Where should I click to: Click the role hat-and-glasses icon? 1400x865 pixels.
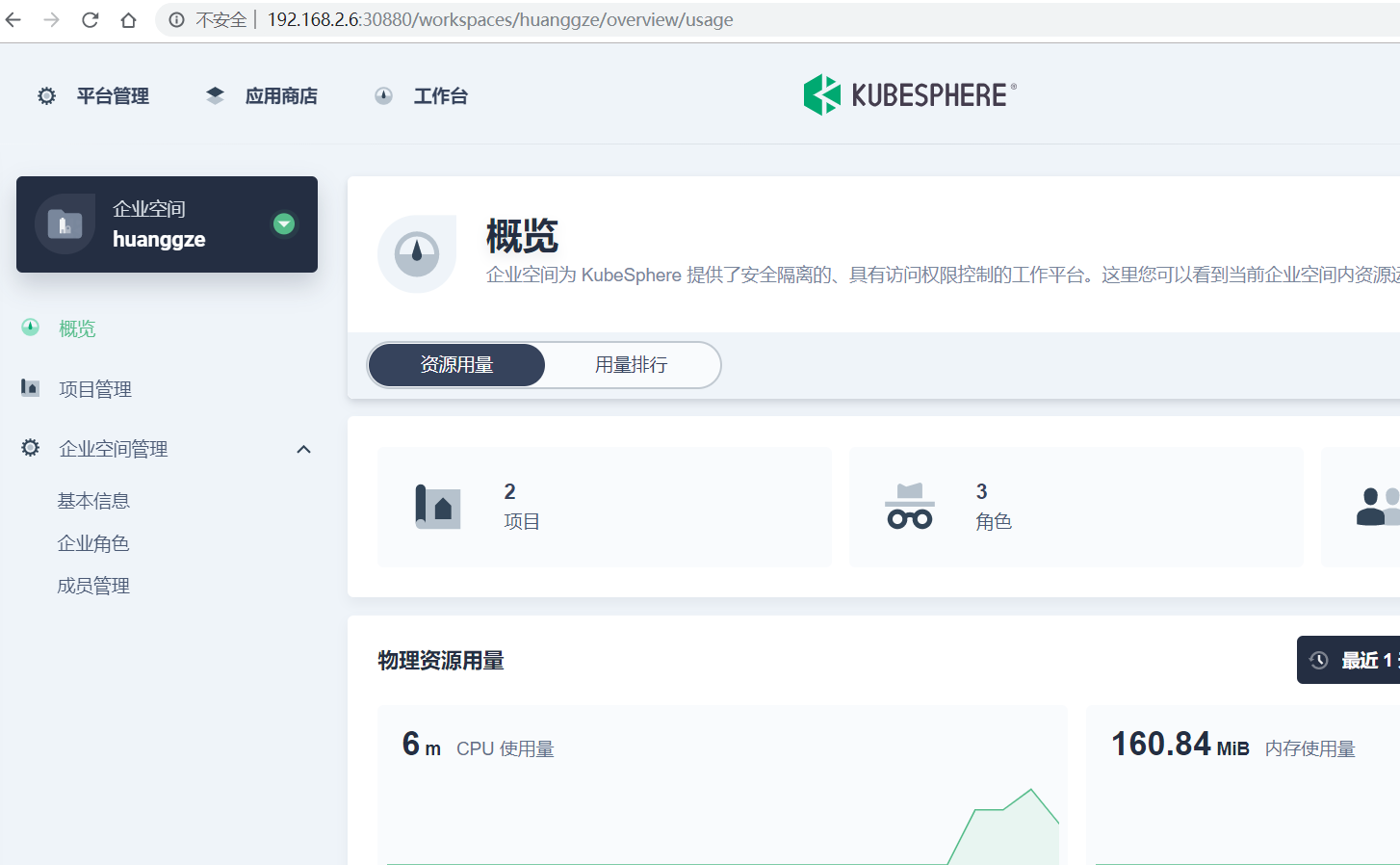pos(910,507)
